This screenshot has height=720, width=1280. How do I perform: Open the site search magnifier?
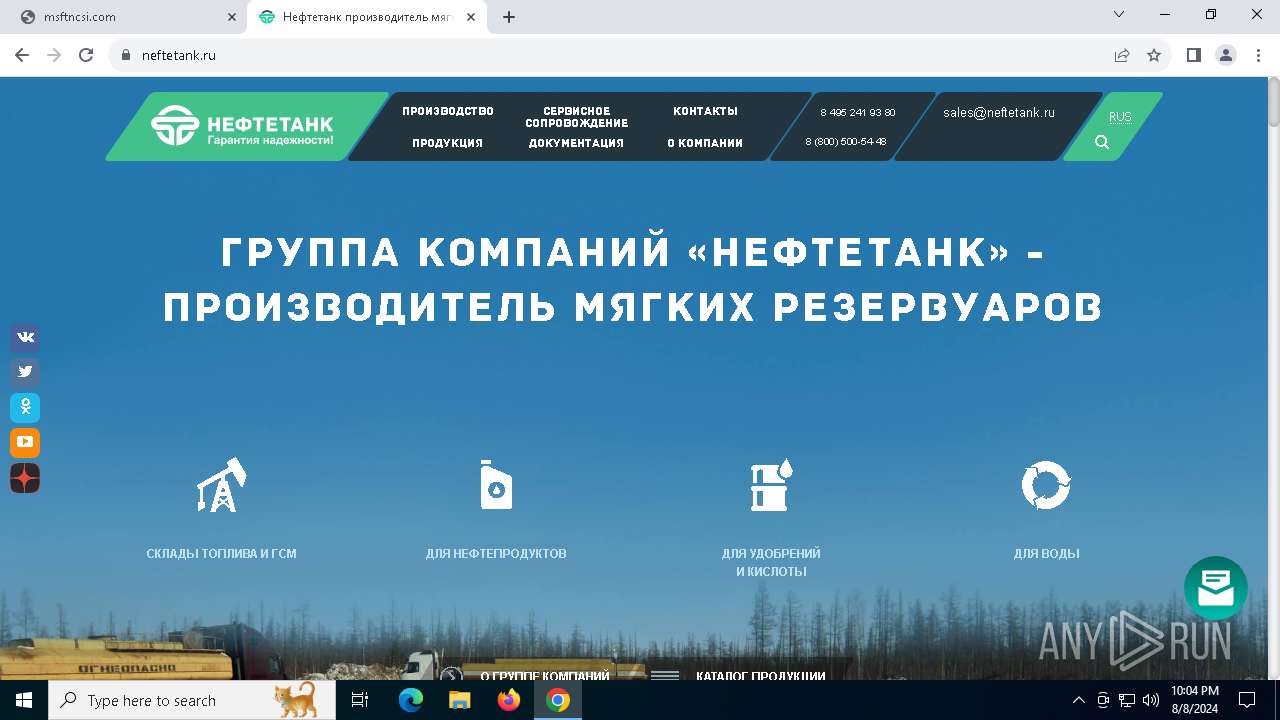coord(1102,142)
